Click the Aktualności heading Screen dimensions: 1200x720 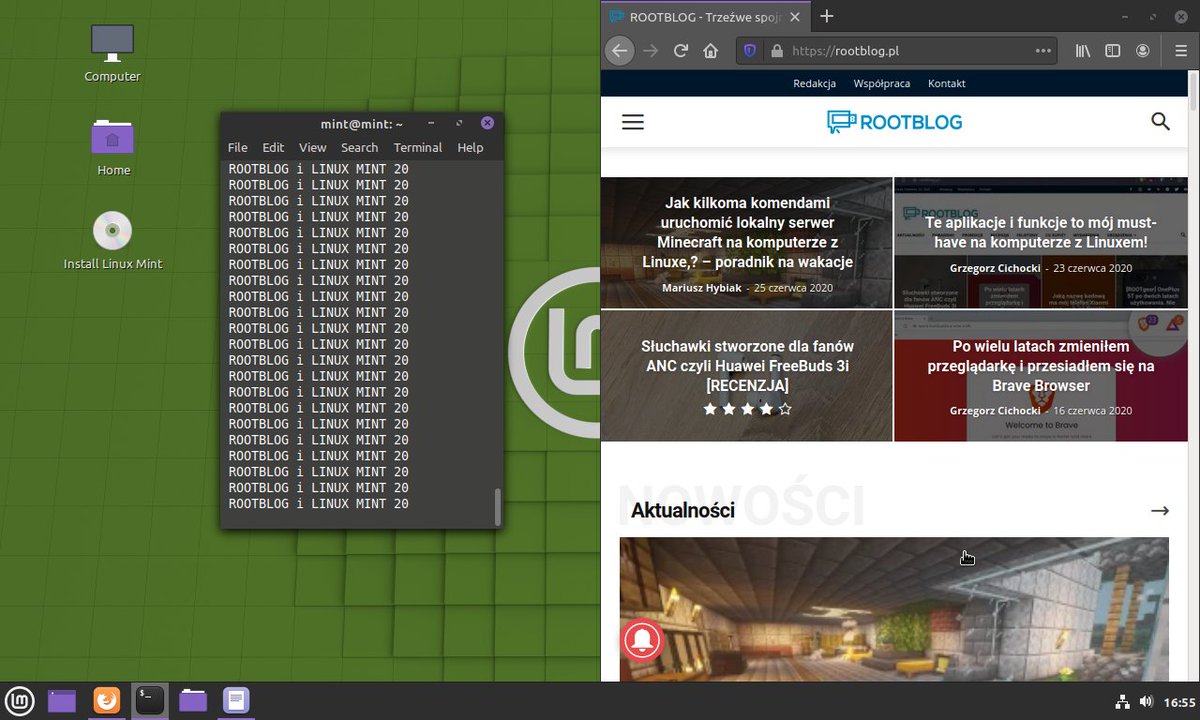click(683, 511)
